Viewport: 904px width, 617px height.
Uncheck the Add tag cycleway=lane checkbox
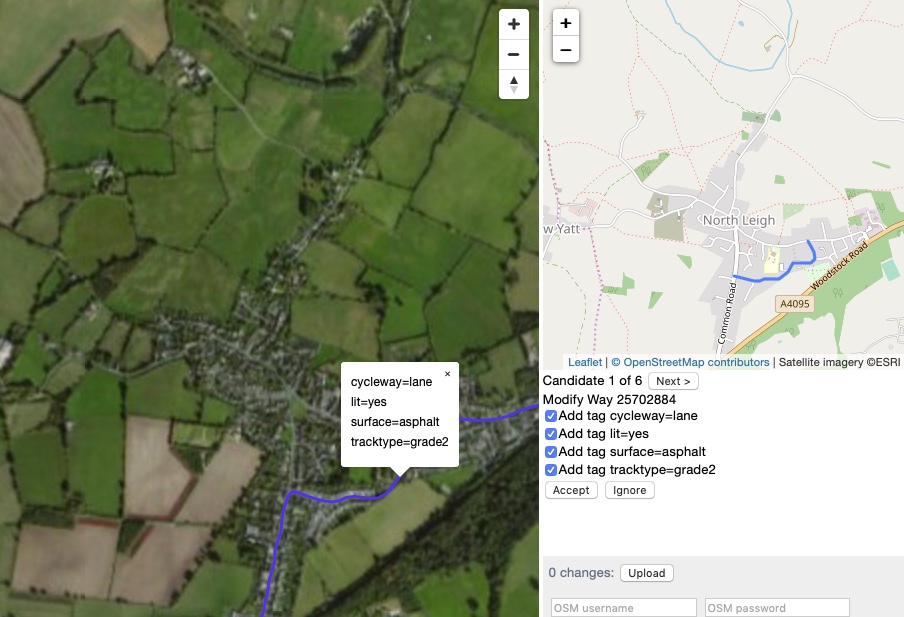click(x=551, y=415)
